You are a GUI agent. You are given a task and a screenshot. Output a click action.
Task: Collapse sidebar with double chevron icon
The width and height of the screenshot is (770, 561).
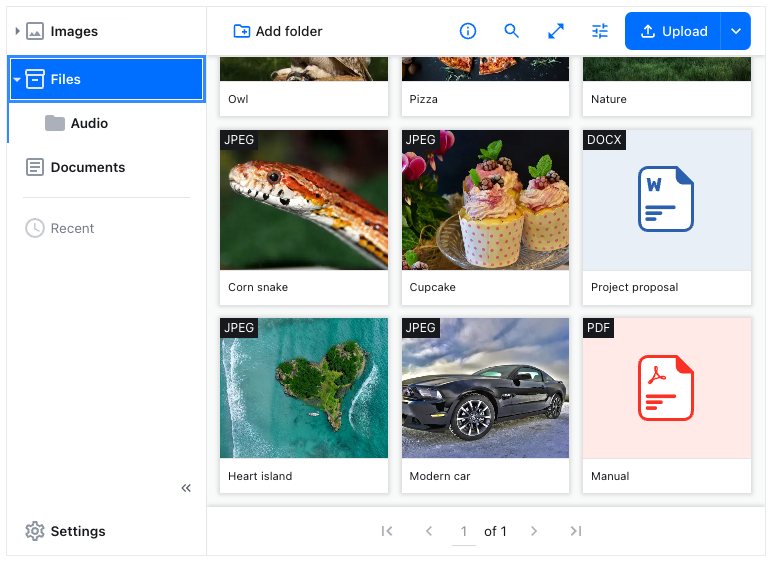tap(186, 488)
